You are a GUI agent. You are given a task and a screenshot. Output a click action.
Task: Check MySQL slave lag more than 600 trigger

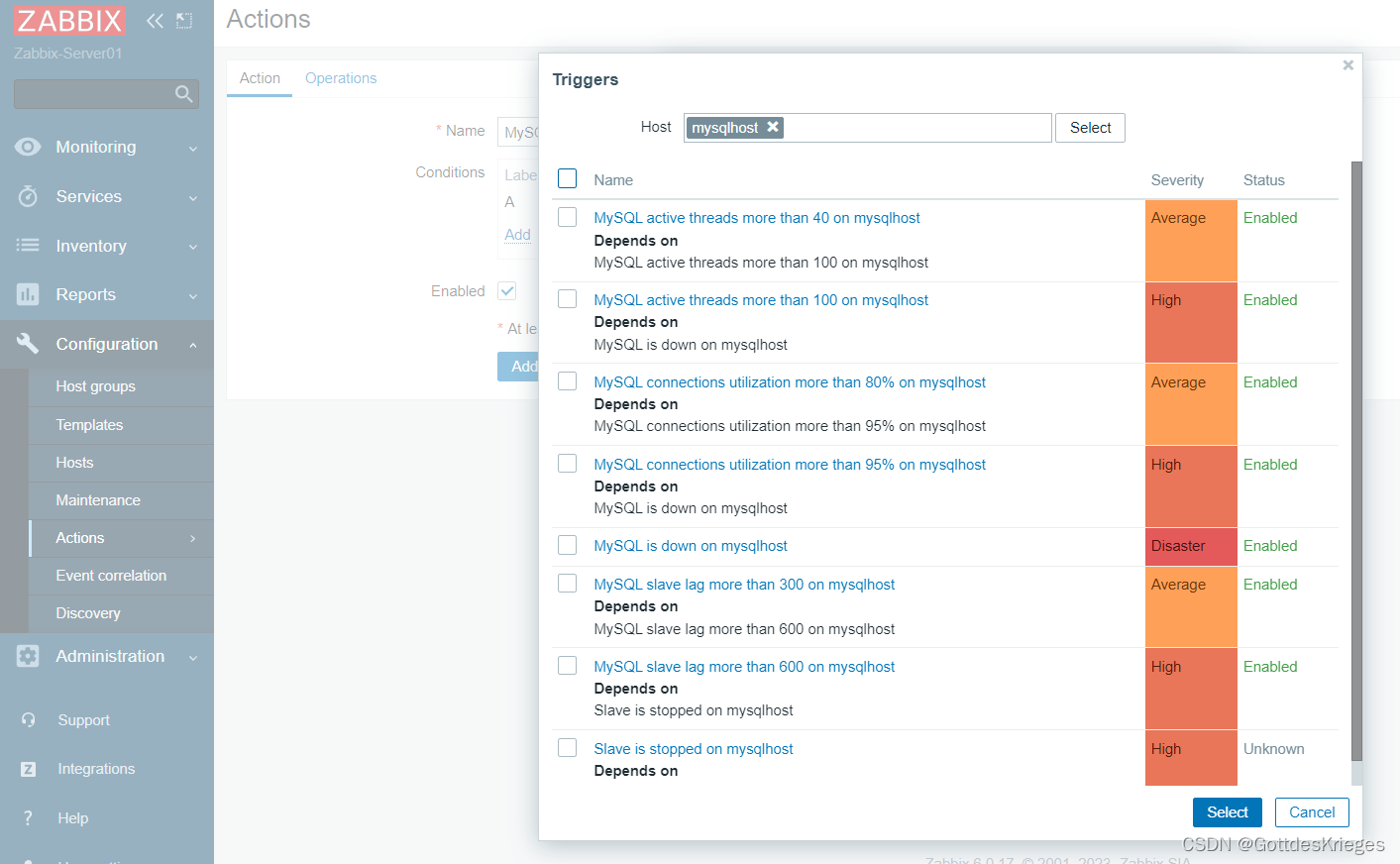click(x=567, y=666)
